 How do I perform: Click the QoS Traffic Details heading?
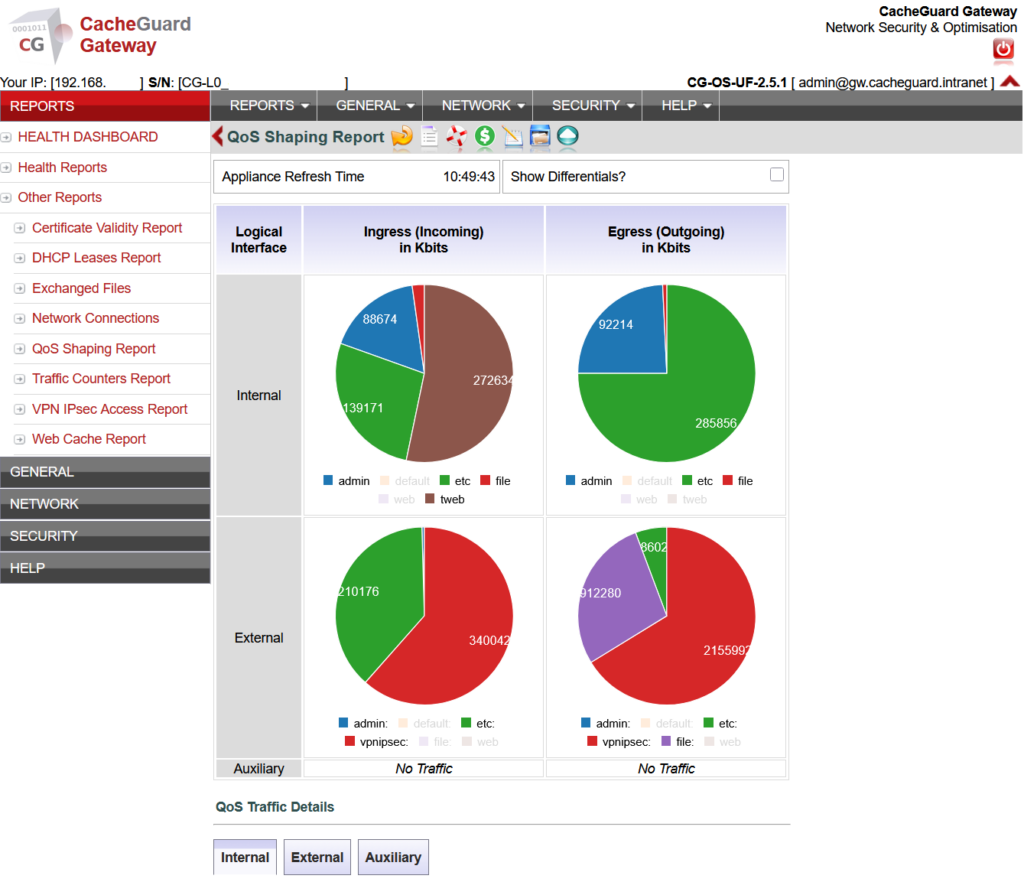pyautogui.click(x=275, y=807)
